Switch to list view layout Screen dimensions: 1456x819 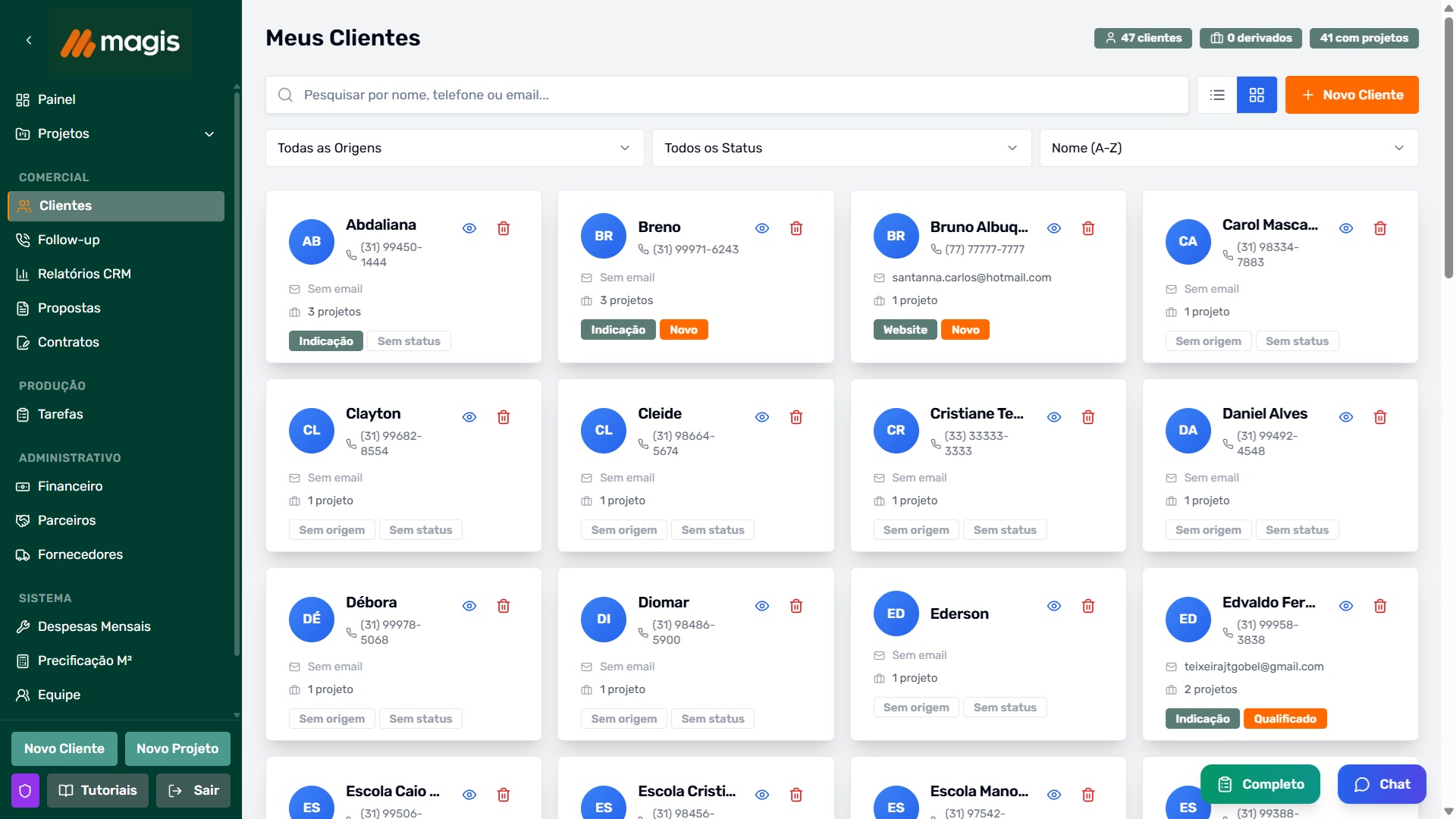pos(1217,95)
